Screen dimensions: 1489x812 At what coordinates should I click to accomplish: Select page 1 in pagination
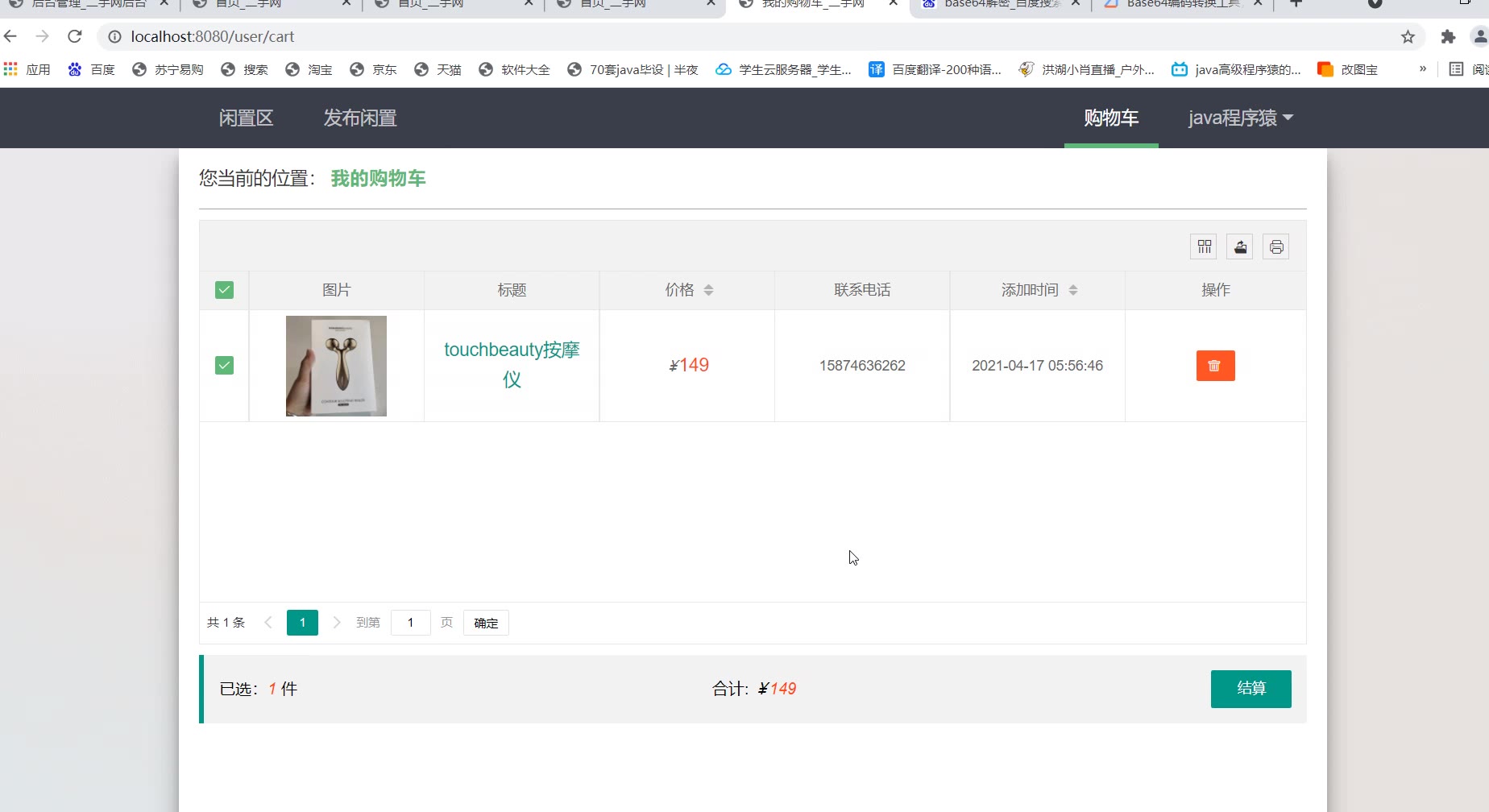coord(302,623)
